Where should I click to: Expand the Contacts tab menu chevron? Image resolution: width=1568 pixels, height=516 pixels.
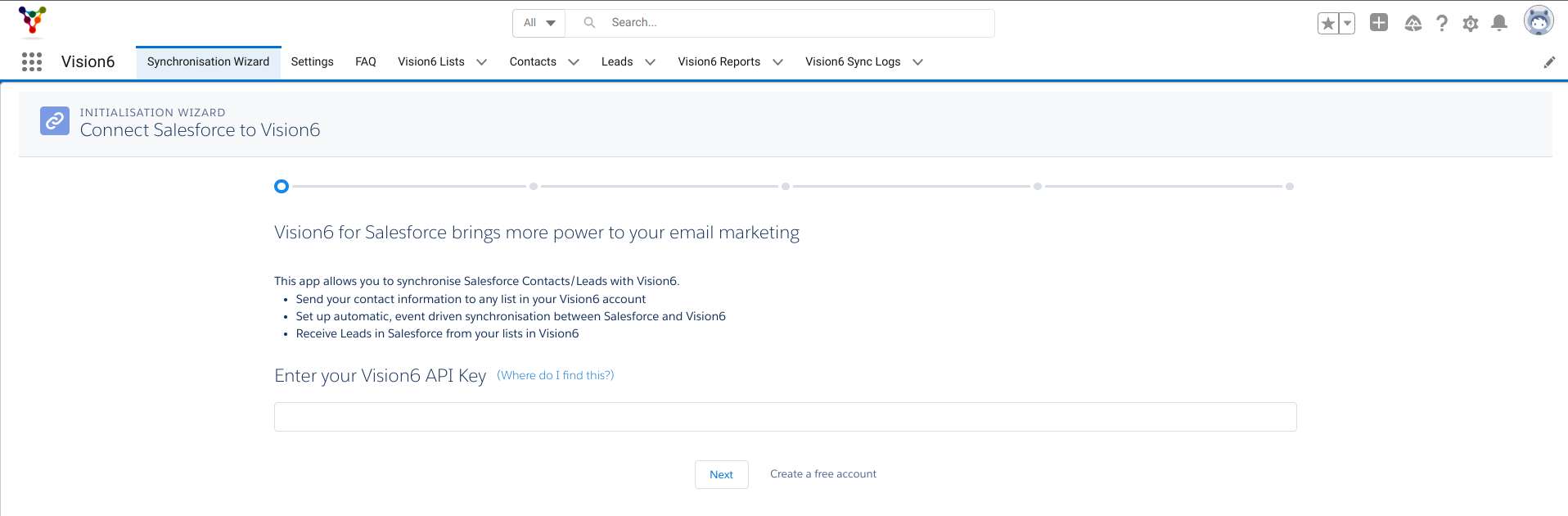tap(574, 62)
